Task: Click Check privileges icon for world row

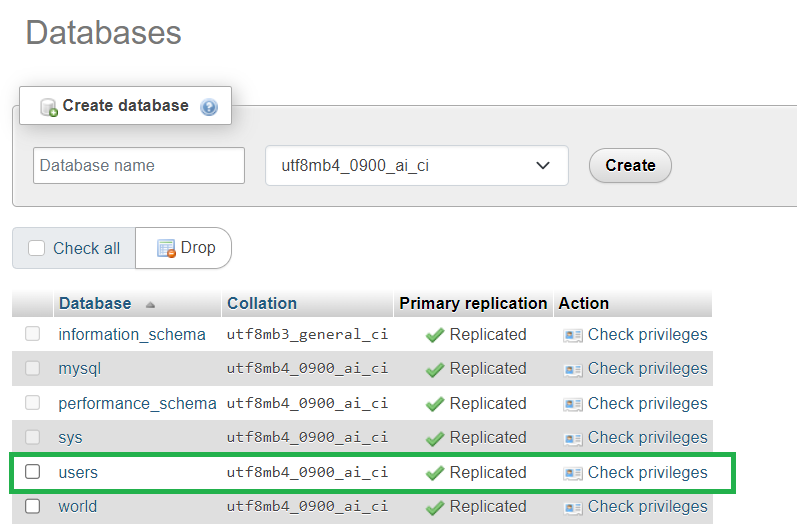Action: 573,507
